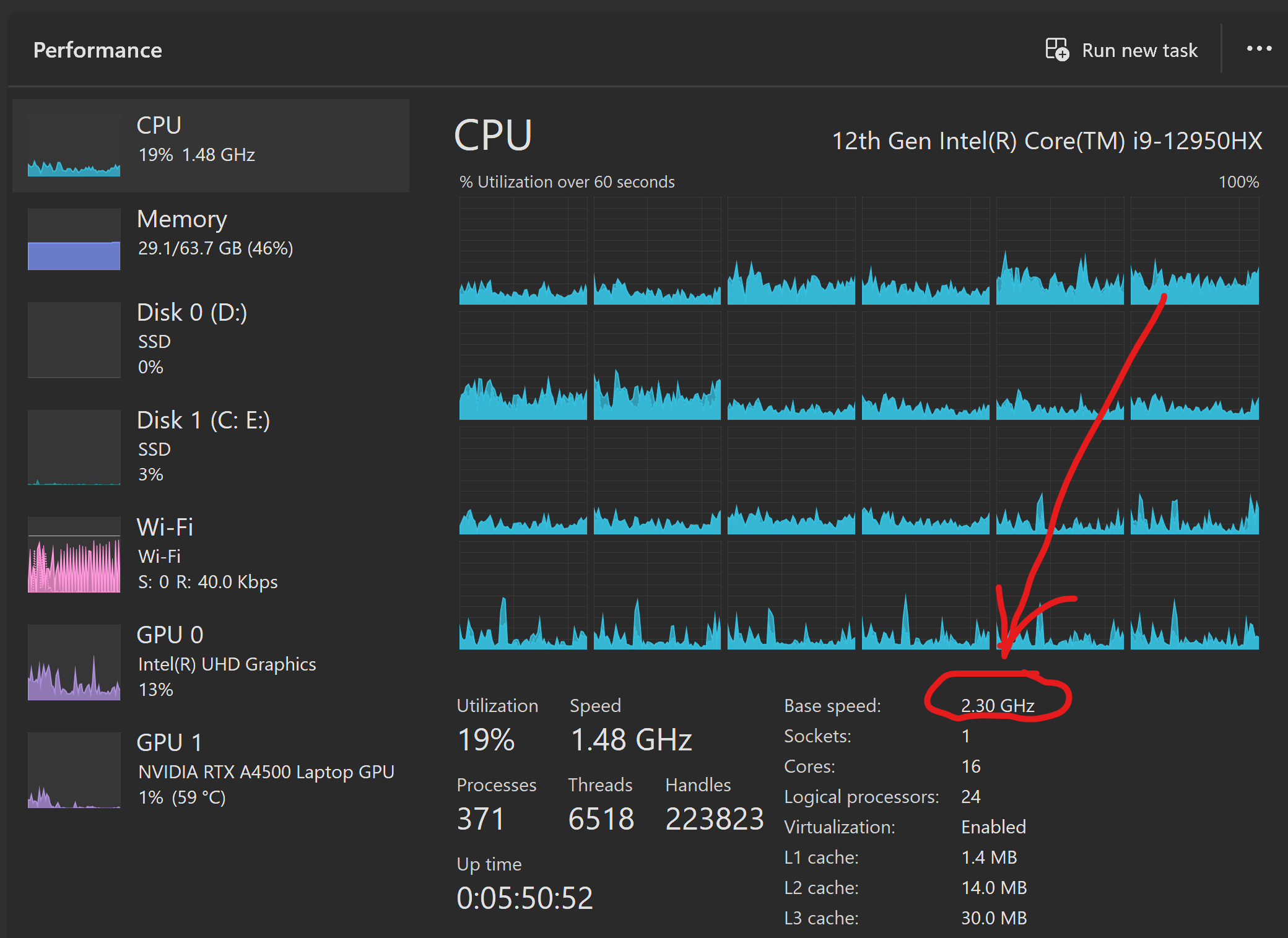Click the Disk 0 activity mini graph
The image size is (1288, 938).
[x=74, y=340]
